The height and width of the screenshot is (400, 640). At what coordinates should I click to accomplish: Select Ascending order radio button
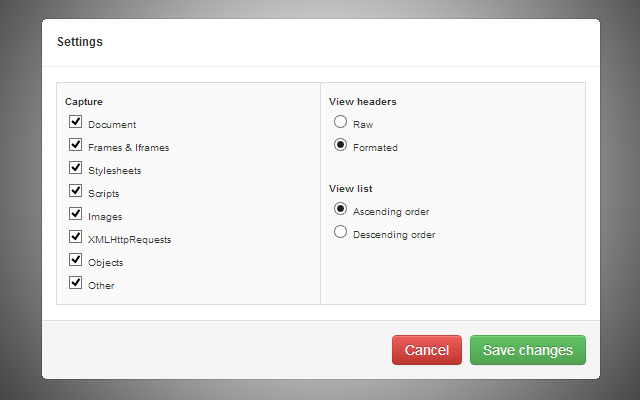pyautogui.click(x=341, y=209)
